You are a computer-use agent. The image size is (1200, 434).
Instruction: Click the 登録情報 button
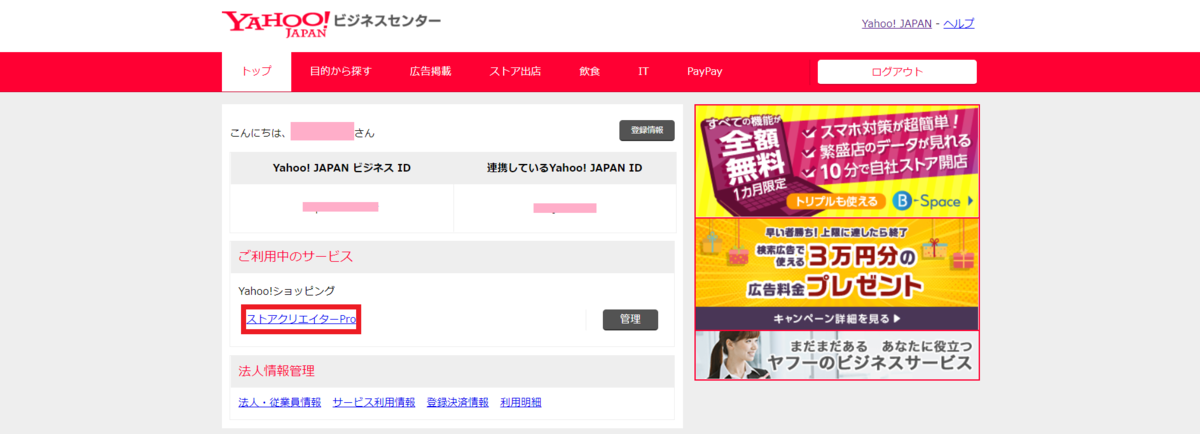tap(647, 131)
